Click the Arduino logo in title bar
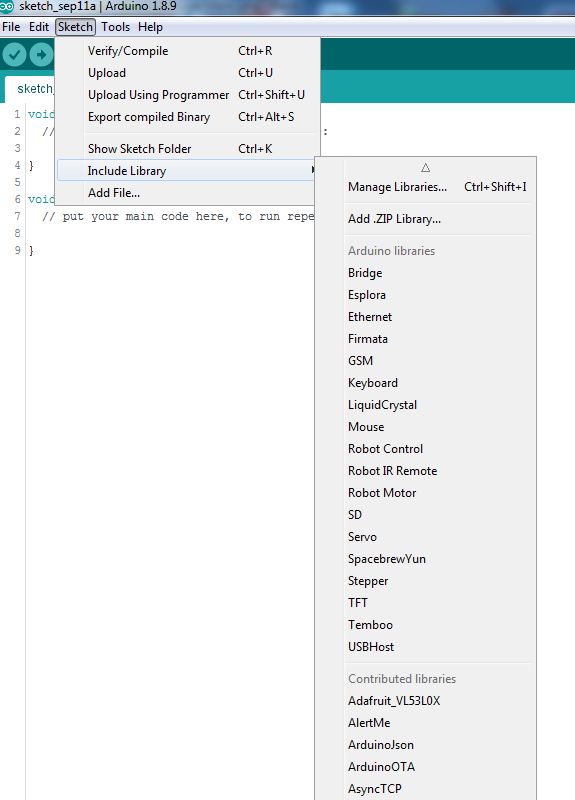This screenshot has height=800, width=575. 7,7
